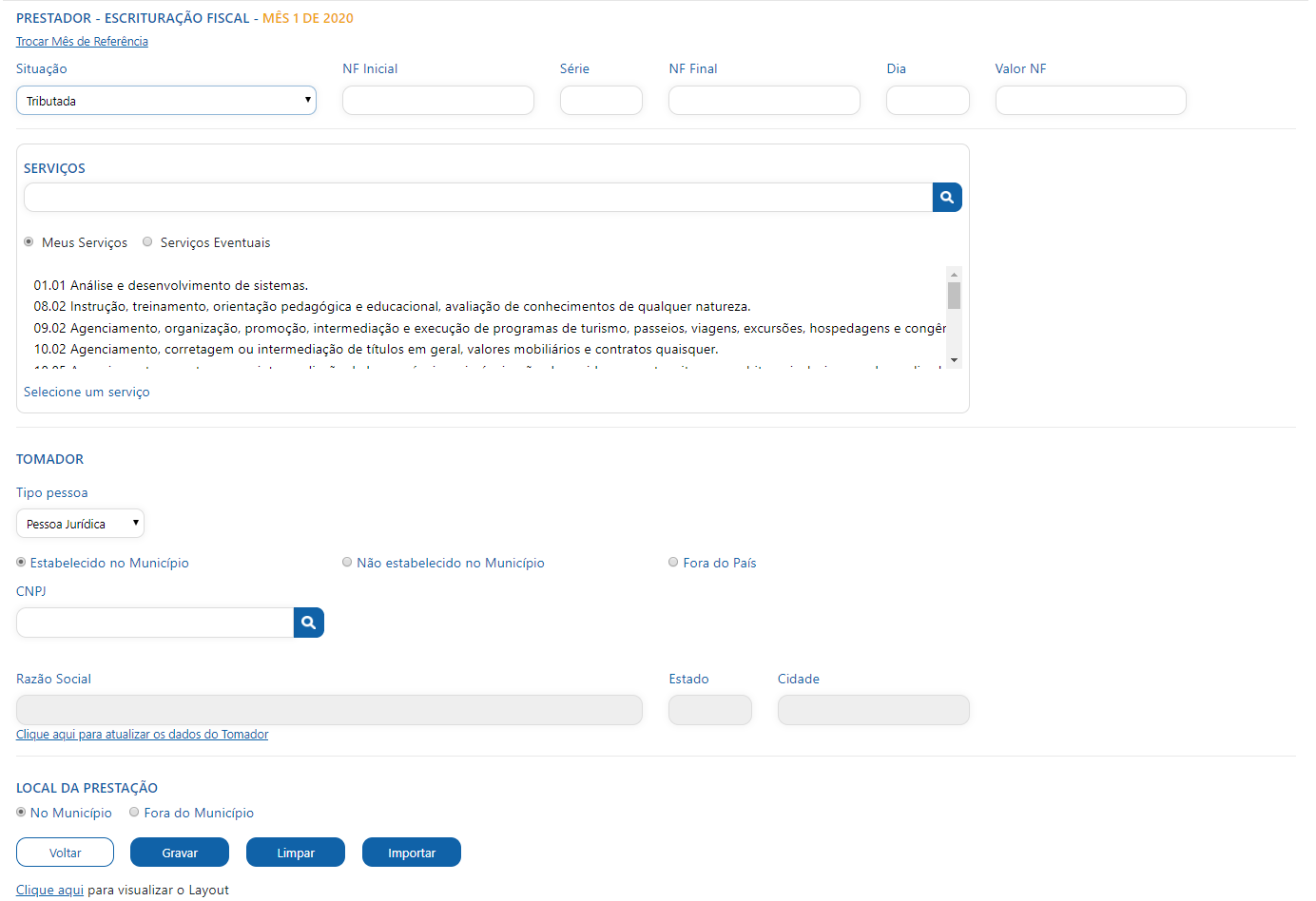Select service 10.02 Agenciamento, corretagem
Screen dimensions: 1316x901
pyautogui.click(x=377, y=349)
